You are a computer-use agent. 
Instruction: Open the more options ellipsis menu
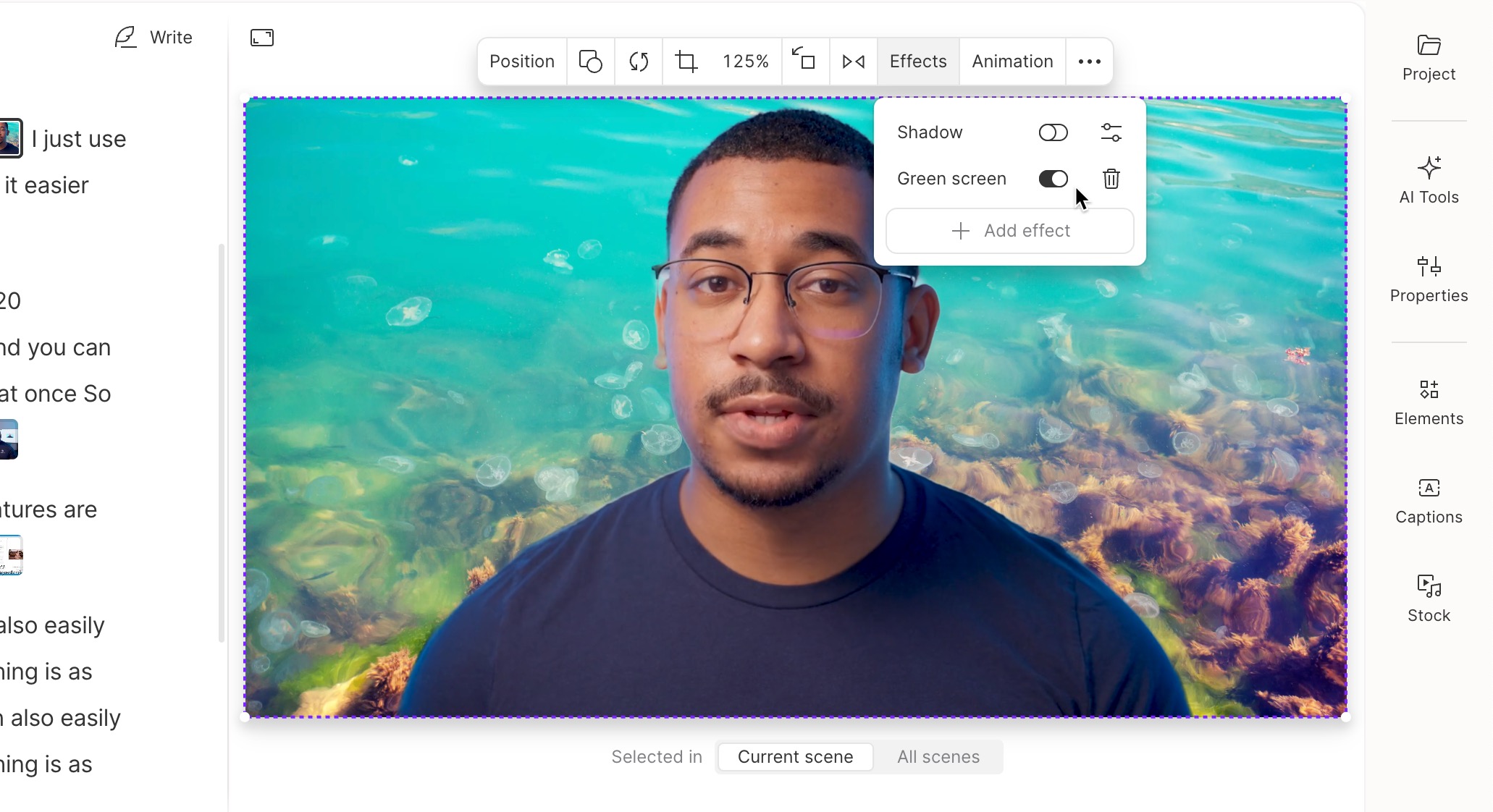coord(1089,62)
